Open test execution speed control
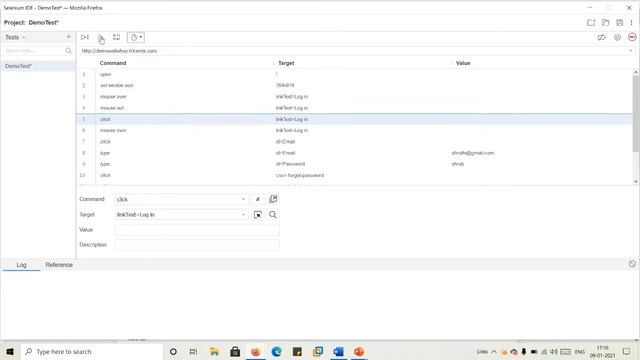This screenshot has height=360, width=640. coord(136,38)
